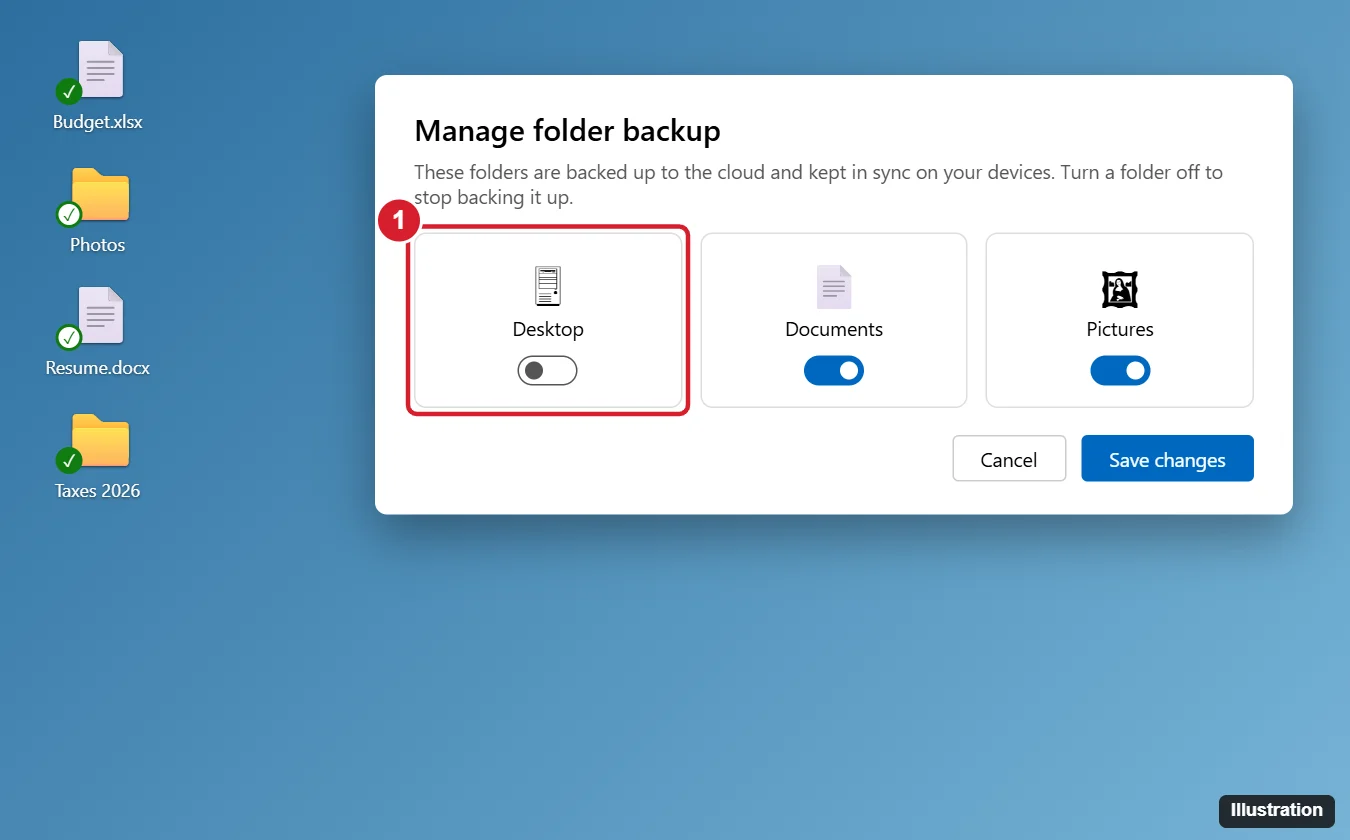Screen dimensions: 1350x840
Task: Click the green sync checkmark on Taxes 2026
Action: click(69, 460)
